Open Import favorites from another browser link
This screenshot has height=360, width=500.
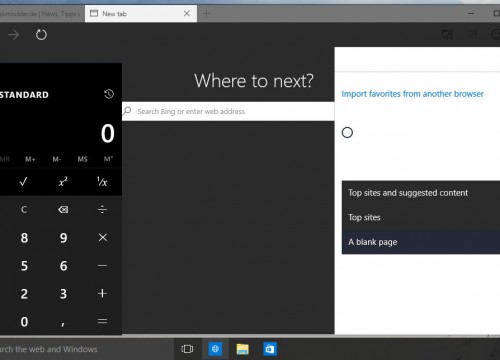(412, 94)
